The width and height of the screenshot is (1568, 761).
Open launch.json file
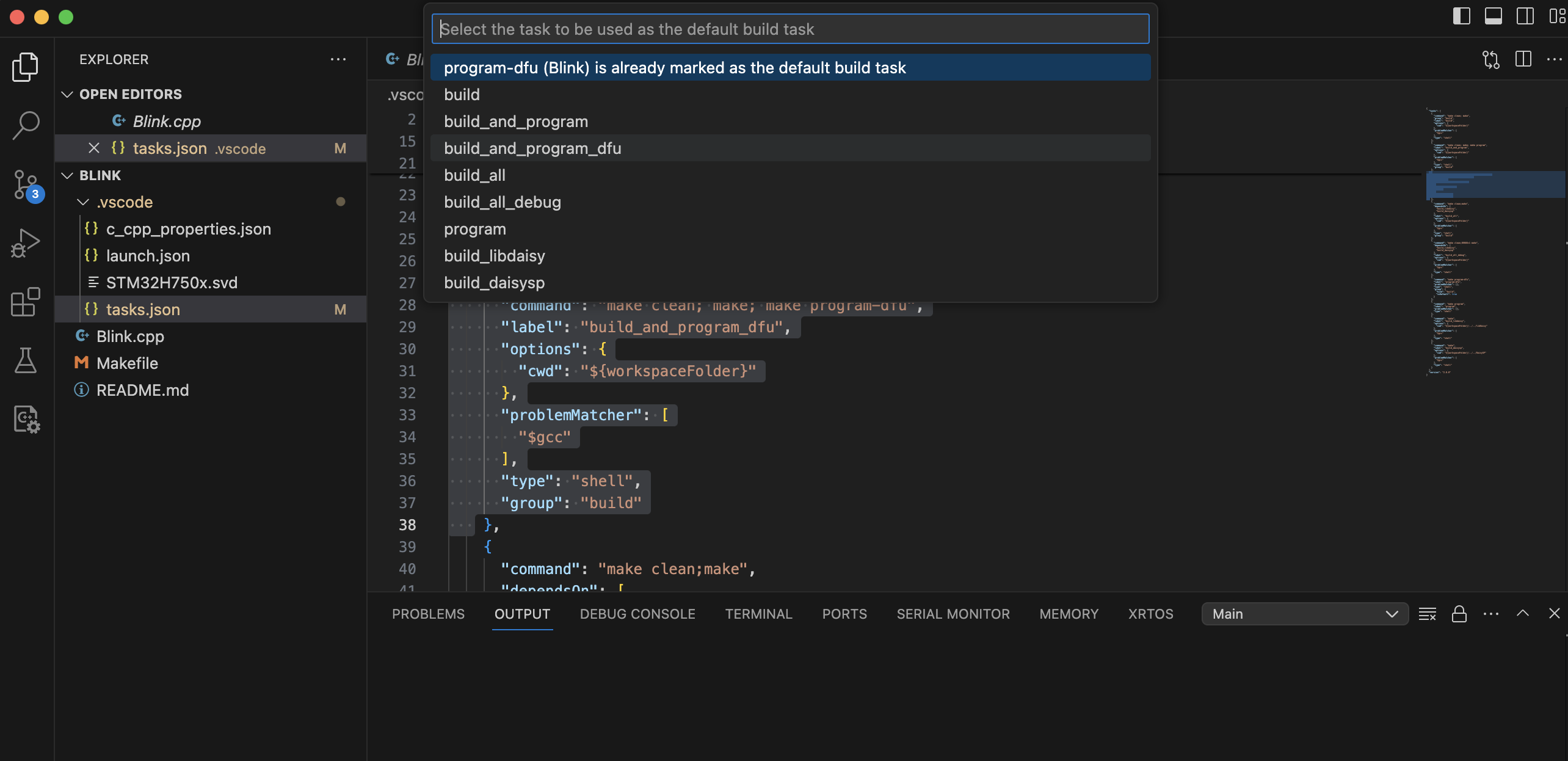coord(211,255)
